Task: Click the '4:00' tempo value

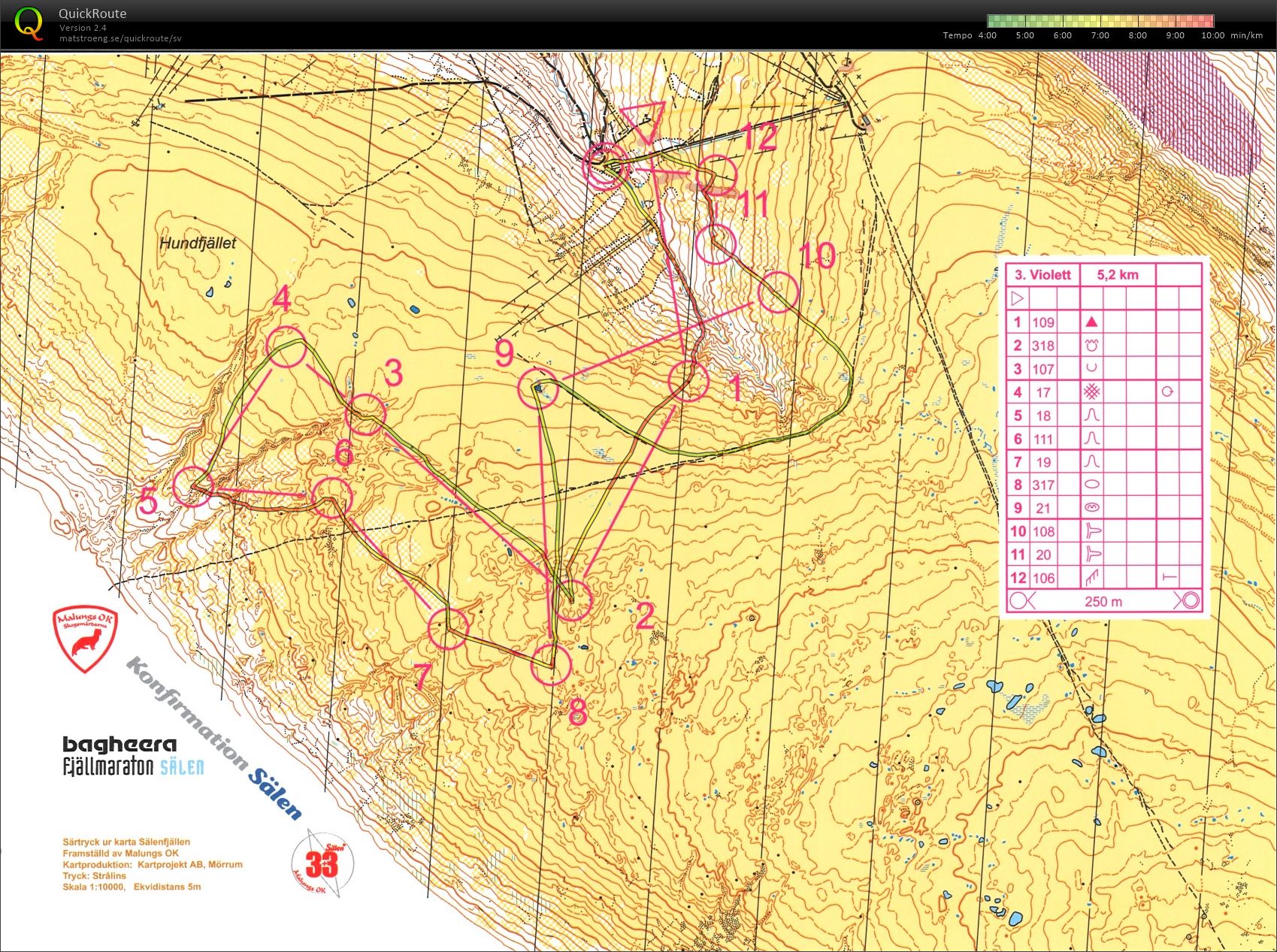Action: click(x=988, y=35)
